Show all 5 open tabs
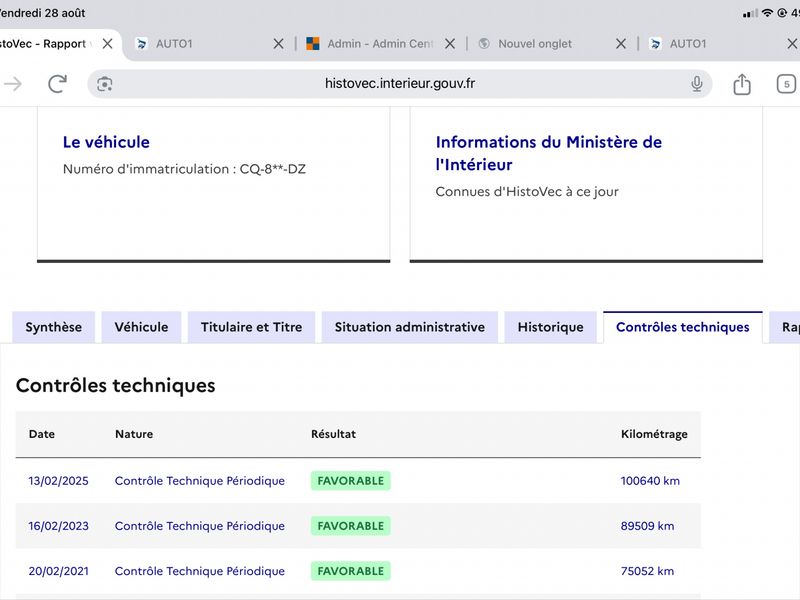 pyautogui.click(x=786, y=84)
